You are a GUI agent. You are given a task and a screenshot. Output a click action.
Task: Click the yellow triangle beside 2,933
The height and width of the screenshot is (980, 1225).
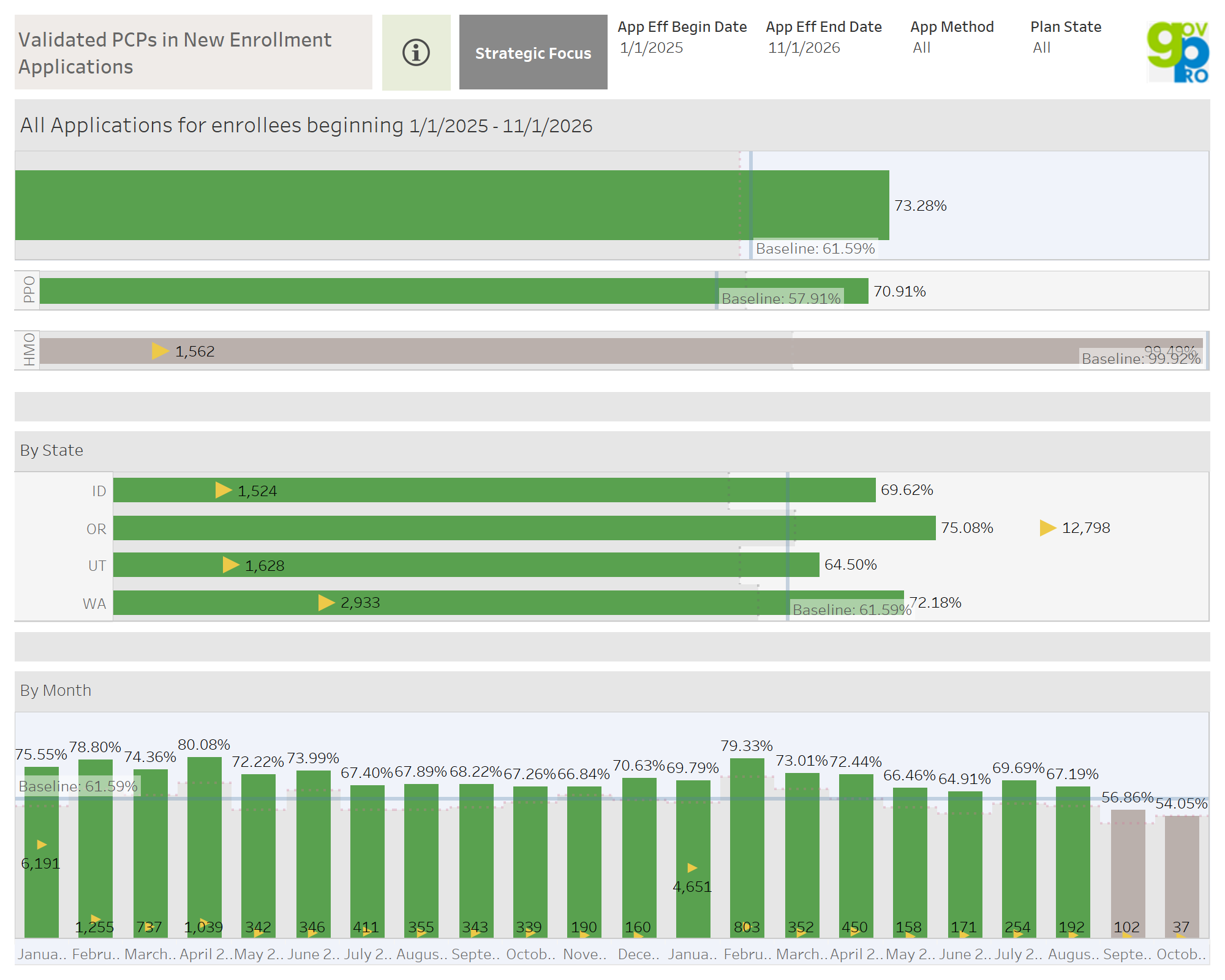click(326, 603)
